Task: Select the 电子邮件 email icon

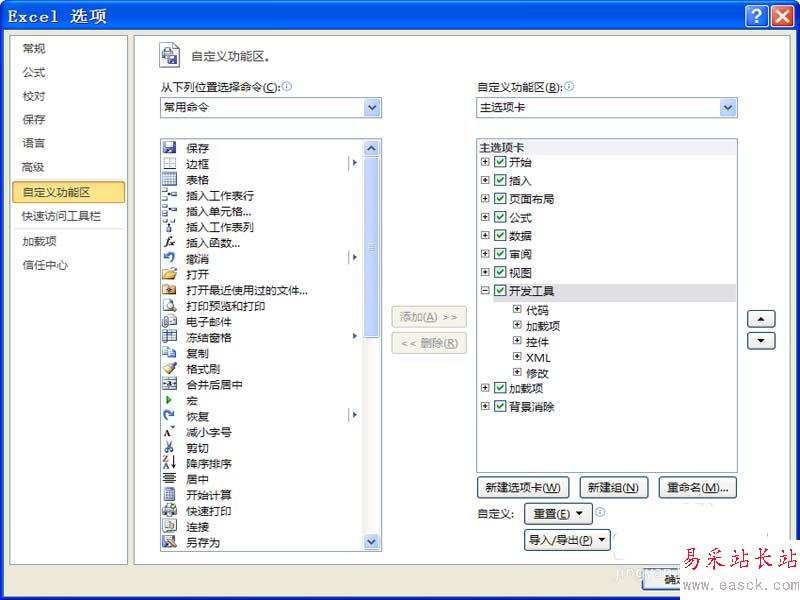Action: (169, 321)
